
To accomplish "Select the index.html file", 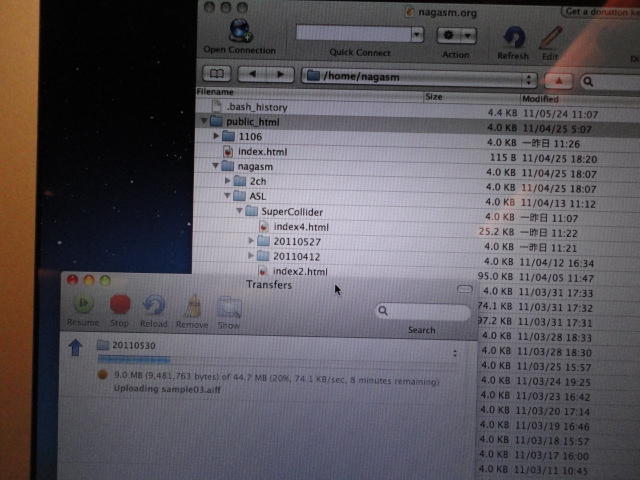I will 262,152.
